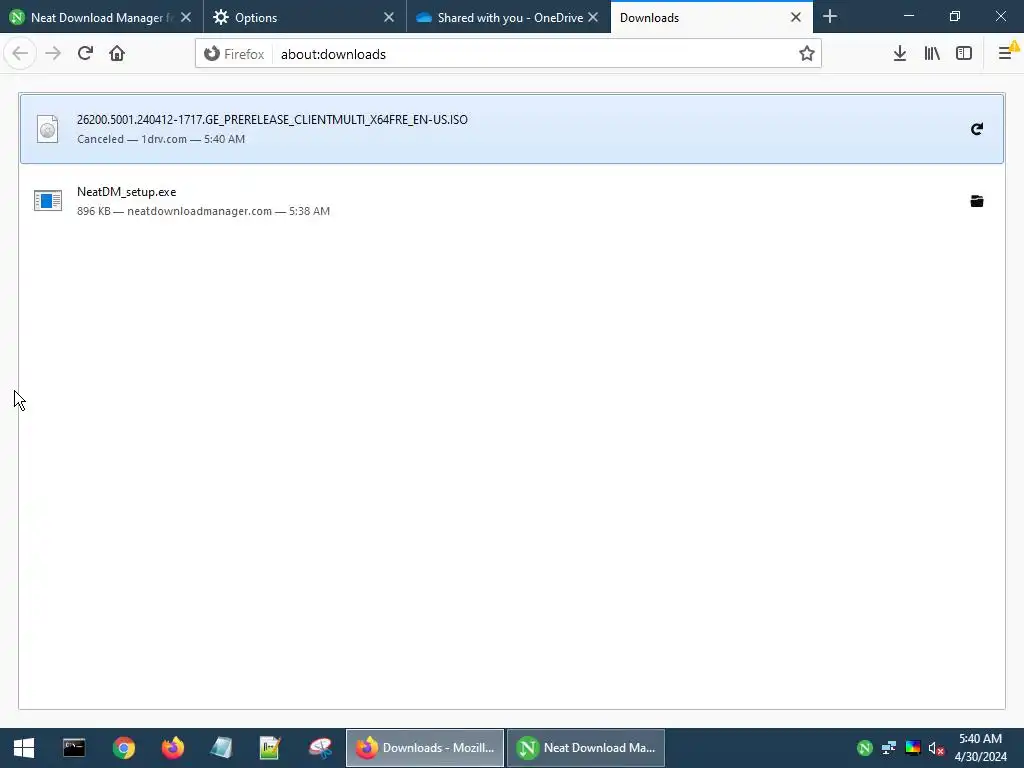
Task: Click the NeatDM_setup.exe file icon
Action: 48,200
